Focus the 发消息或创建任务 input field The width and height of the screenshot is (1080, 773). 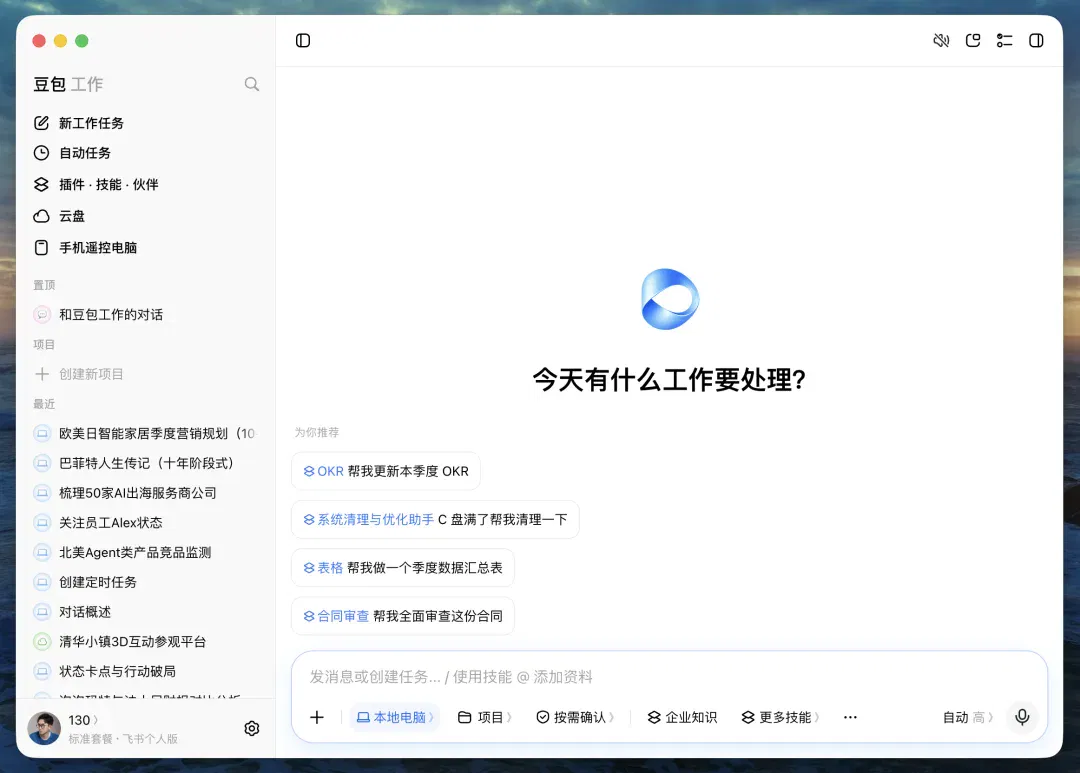(x=668, y=677)
